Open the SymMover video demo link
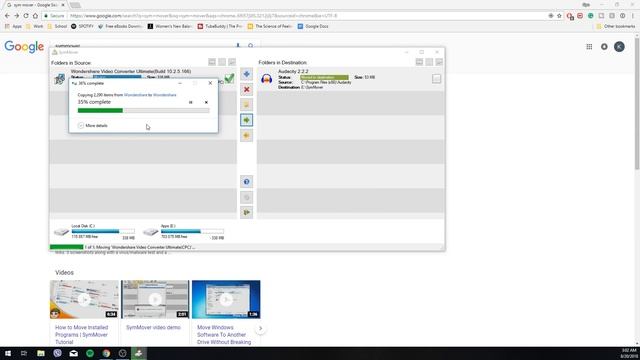The height and width of the screenshot is (360, 640). (153, 327)
